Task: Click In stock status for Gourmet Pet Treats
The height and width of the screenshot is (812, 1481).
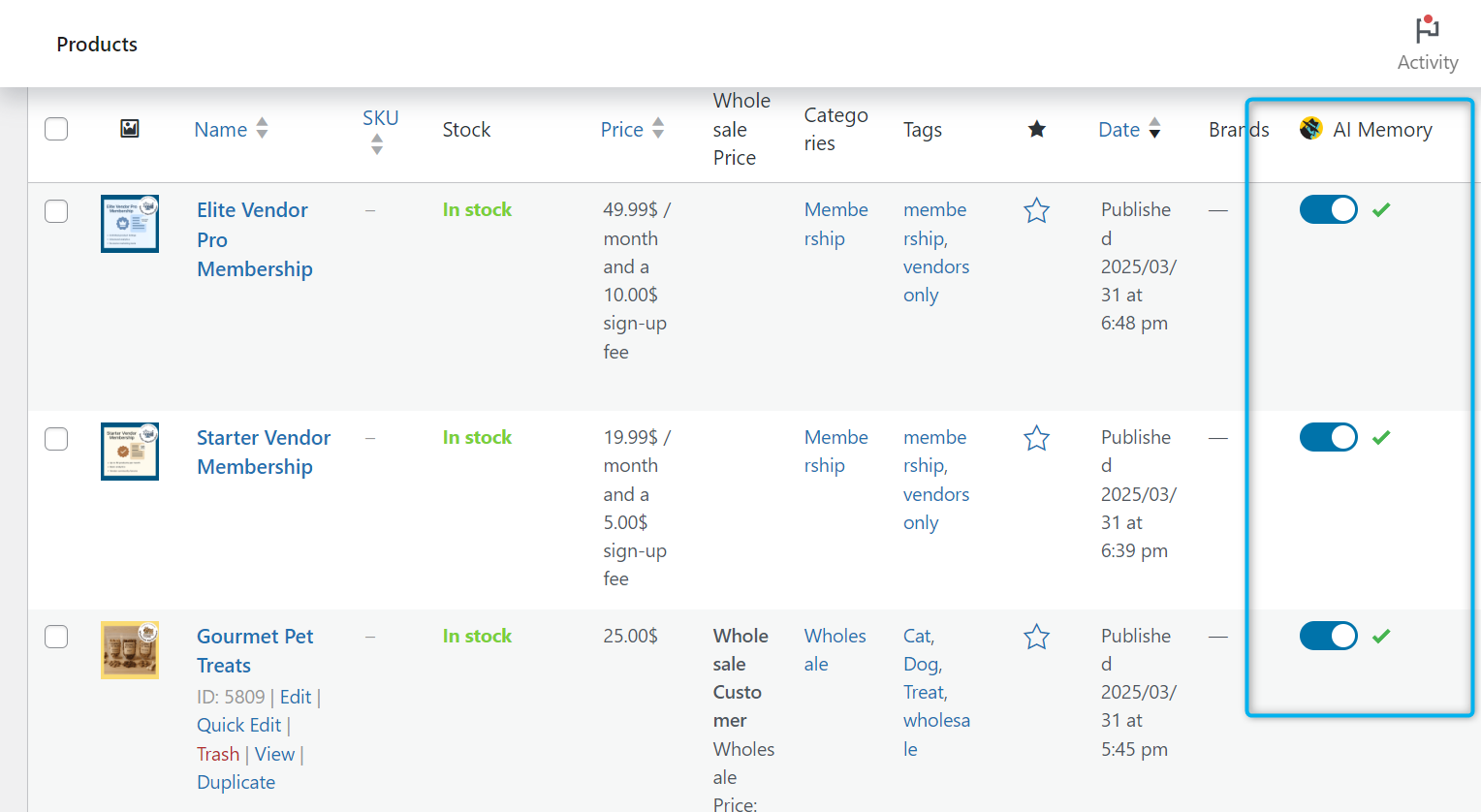Action: [x=477, y=636]
